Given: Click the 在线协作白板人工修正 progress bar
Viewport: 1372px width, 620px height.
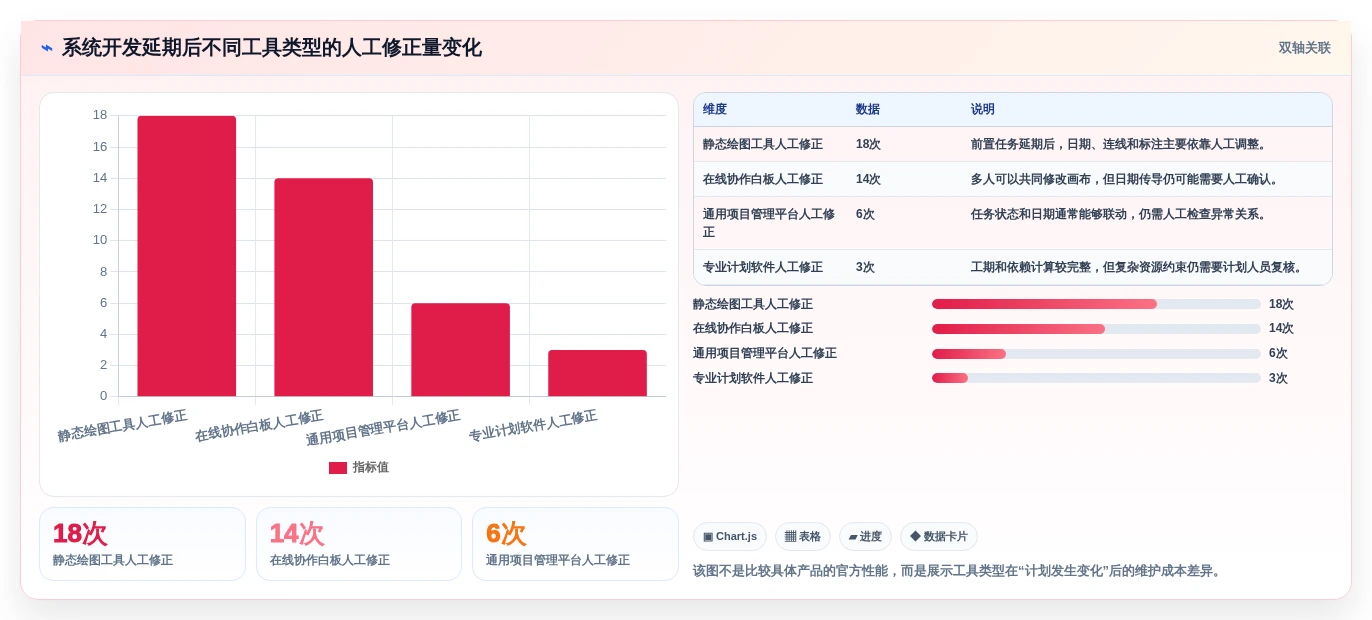Looking at the screenshot, I should pyautogui.click(x=1096, y=329).
